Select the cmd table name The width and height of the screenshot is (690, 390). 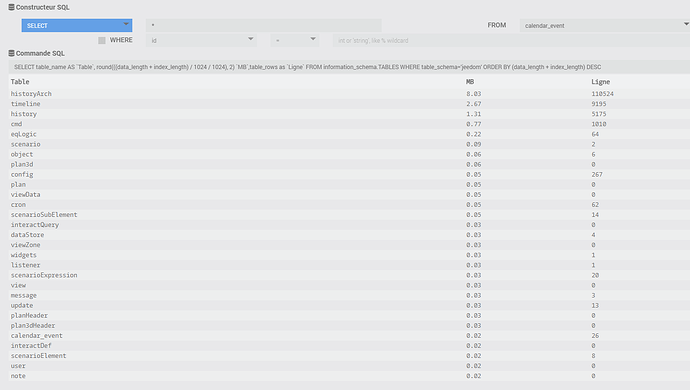tap(16, 124)
